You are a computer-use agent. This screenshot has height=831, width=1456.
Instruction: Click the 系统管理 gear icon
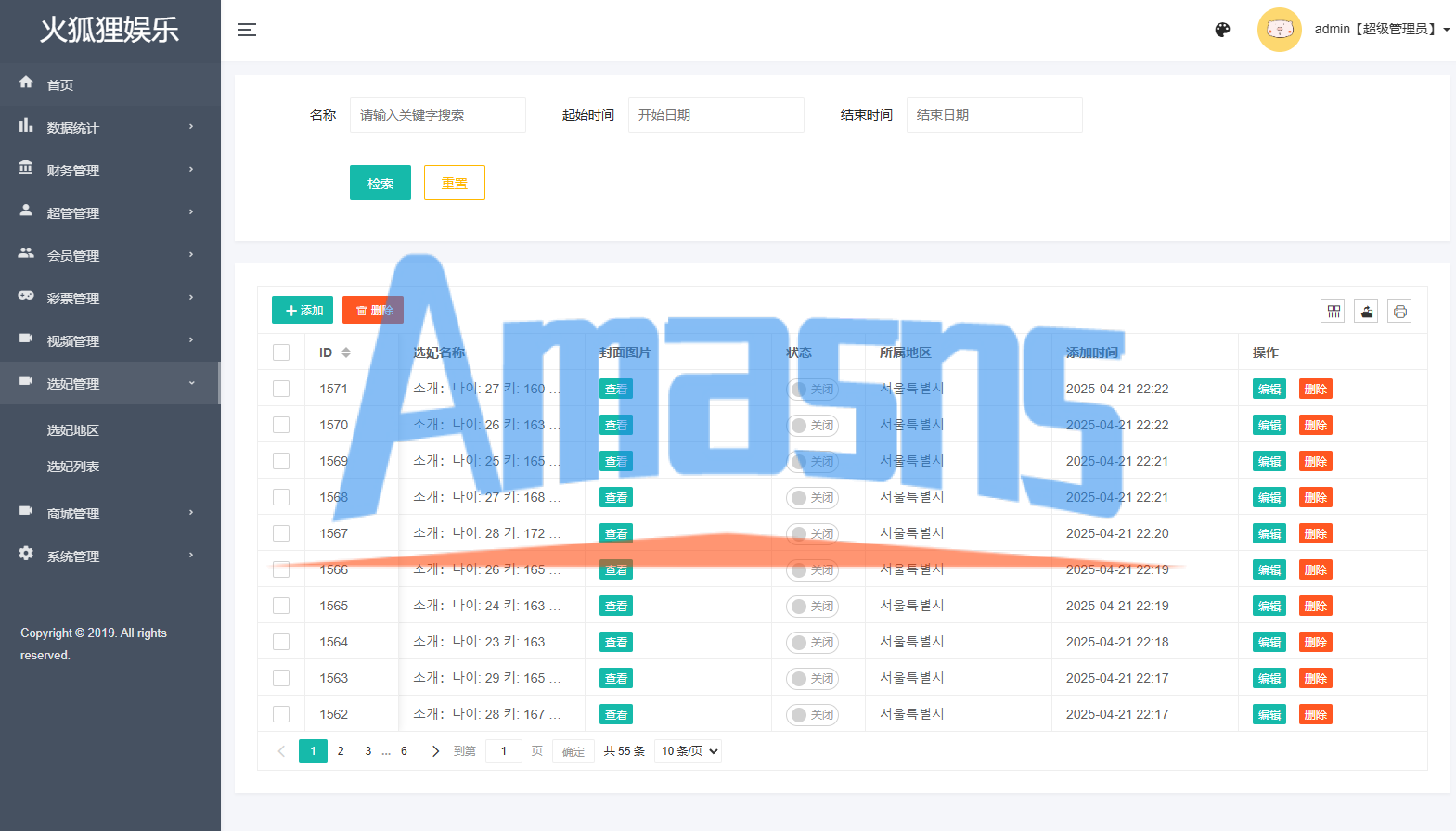click(26, 554)
